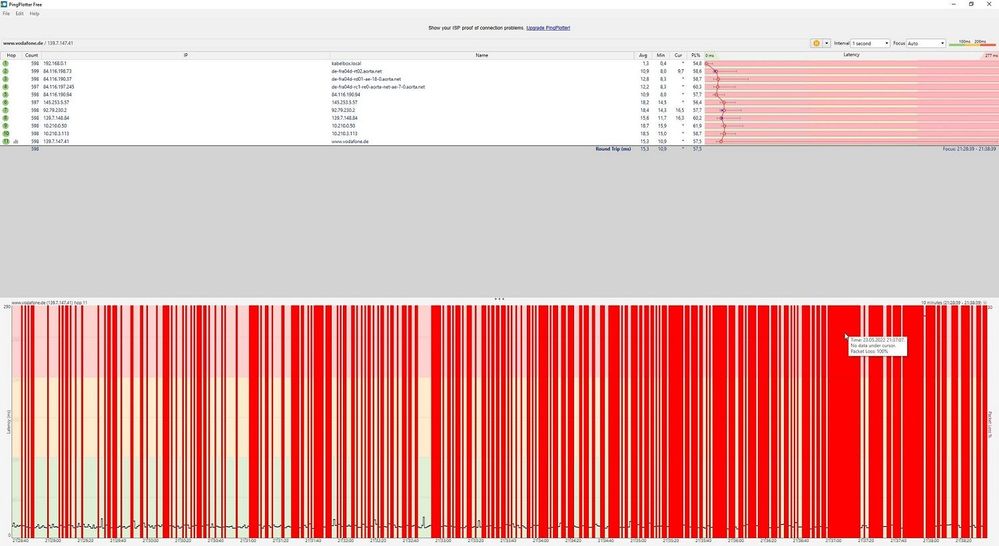The height and width of the screenshot is (546, 999).
Task: Click 84.116.190.94 in the IP column
Action: click(x=57, y=94)
